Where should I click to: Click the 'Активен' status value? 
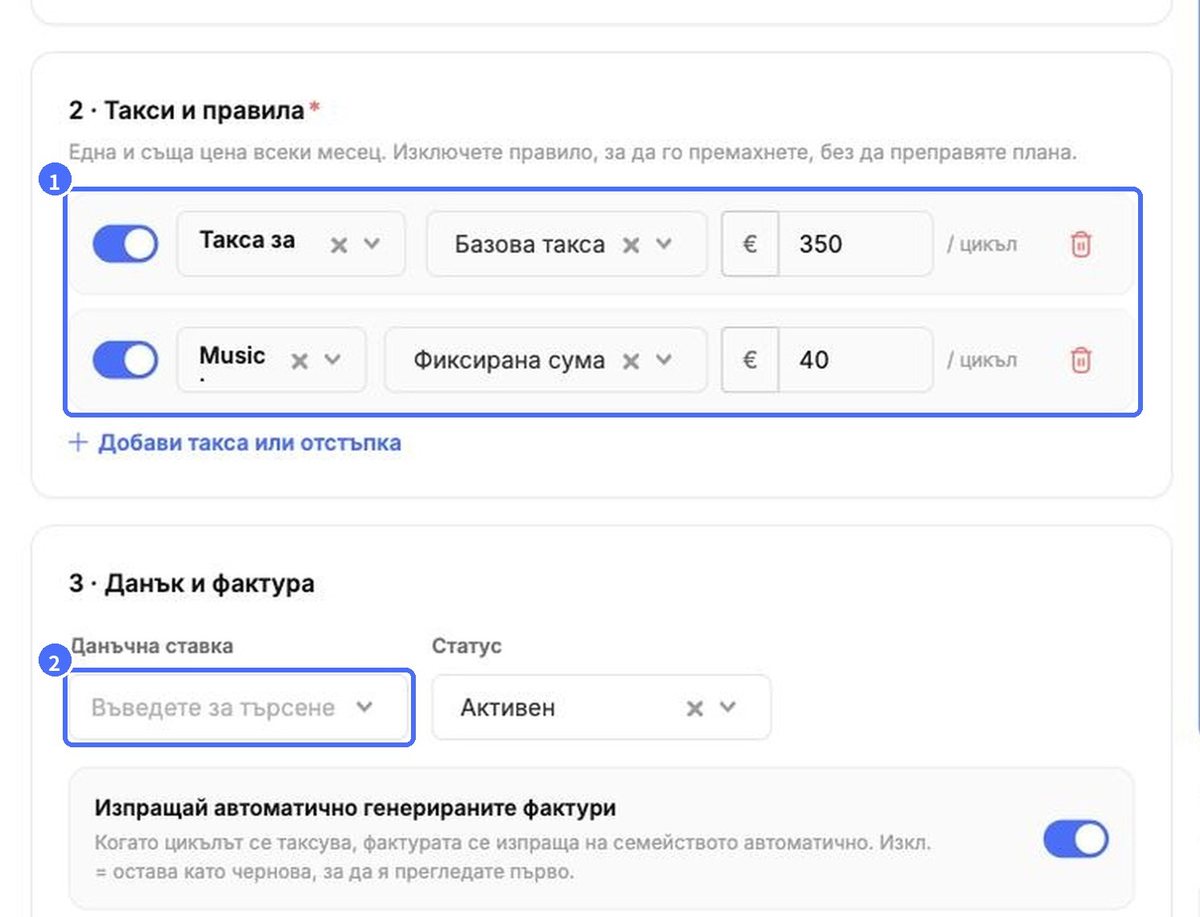[x=508, y=708]
